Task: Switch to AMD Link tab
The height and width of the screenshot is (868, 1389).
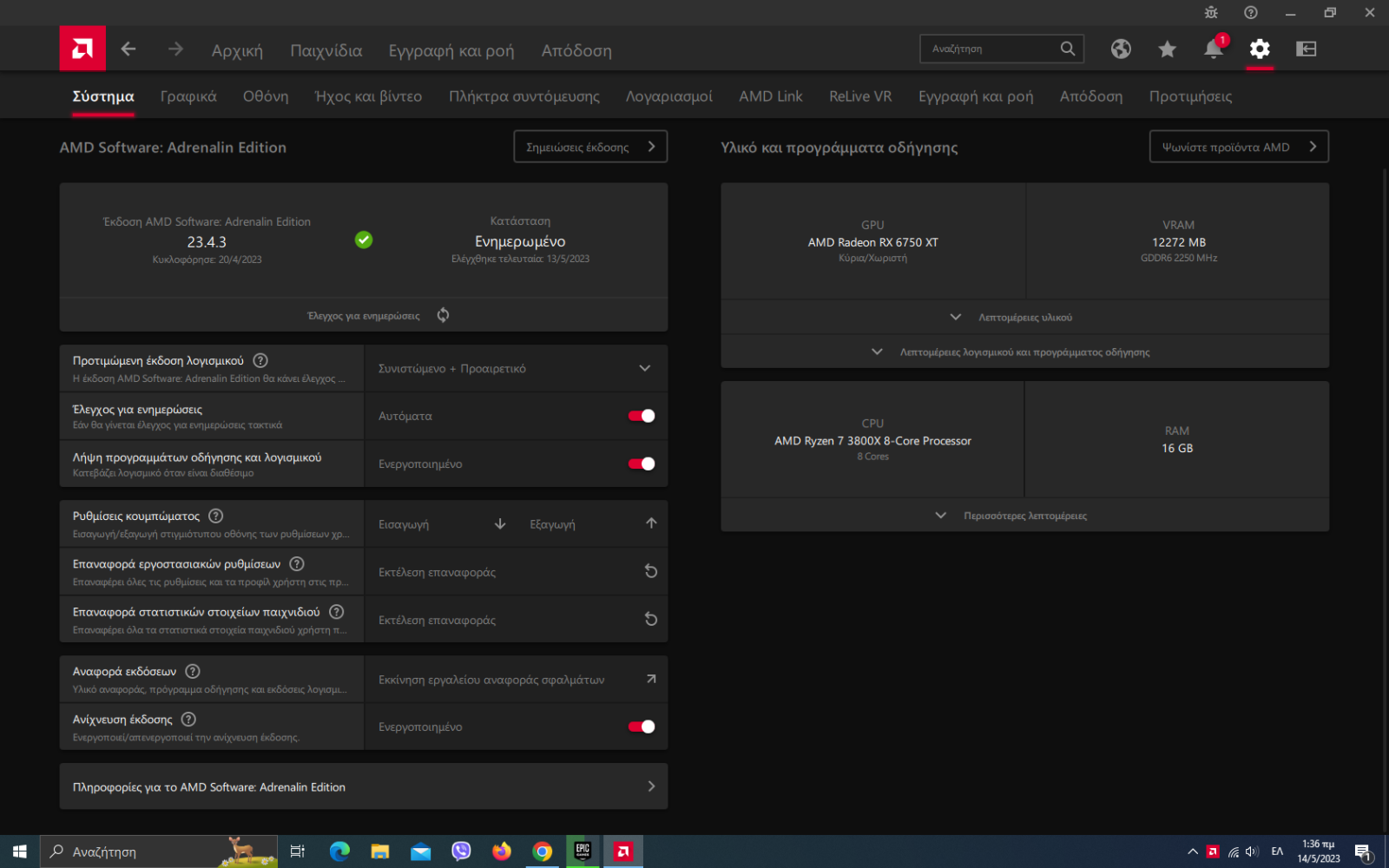Action: tap(771, 96)
